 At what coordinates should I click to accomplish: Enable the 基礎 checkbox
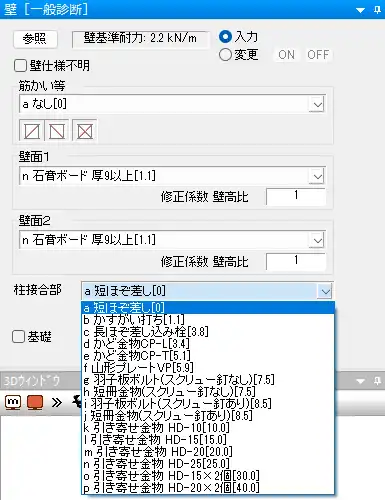click(x=18, y=336)
